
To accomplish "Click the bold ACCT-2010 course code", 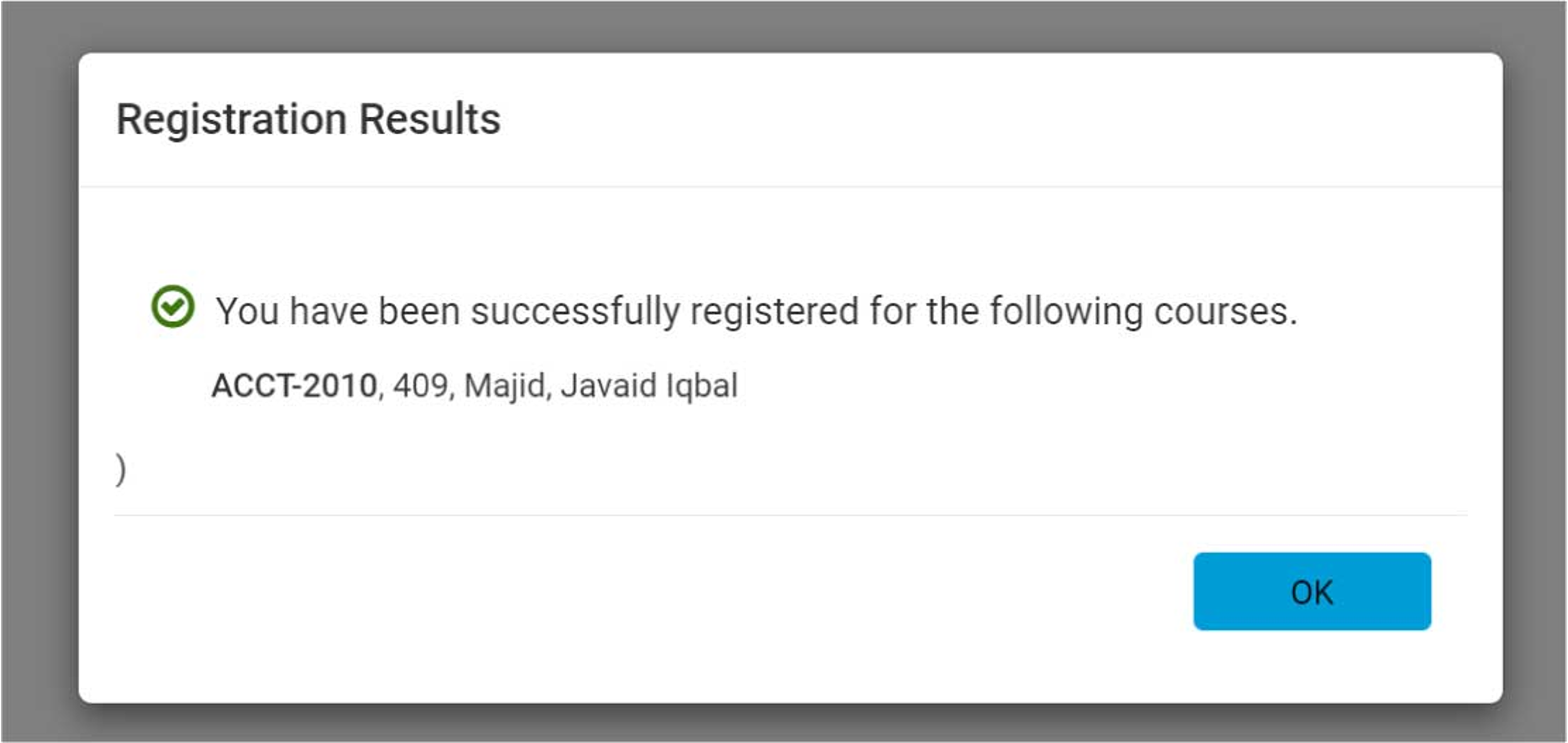I will point(294,385).
